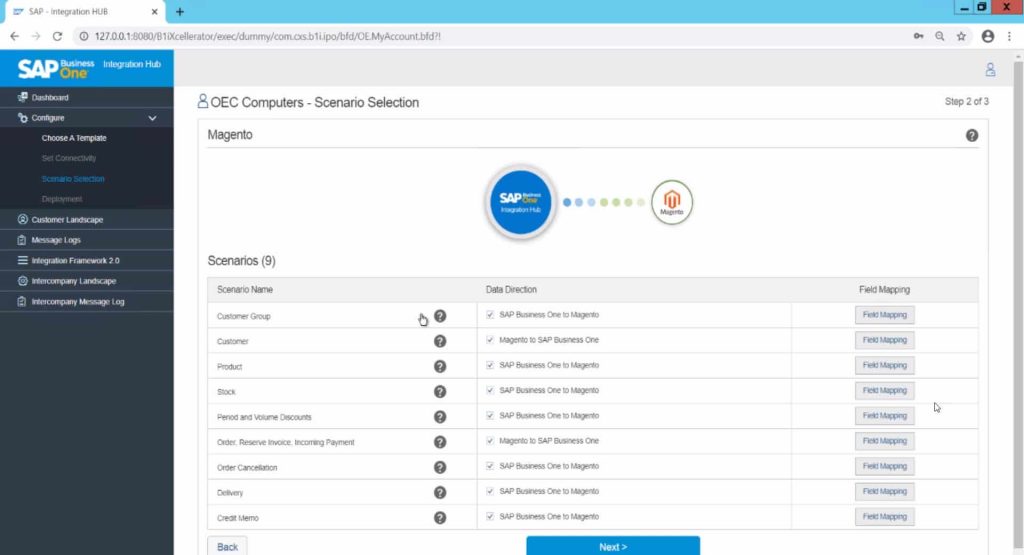Screen dimensions: 1024x555
Task: Open browser three-dot menu
Action: (x=1010, y=37)
